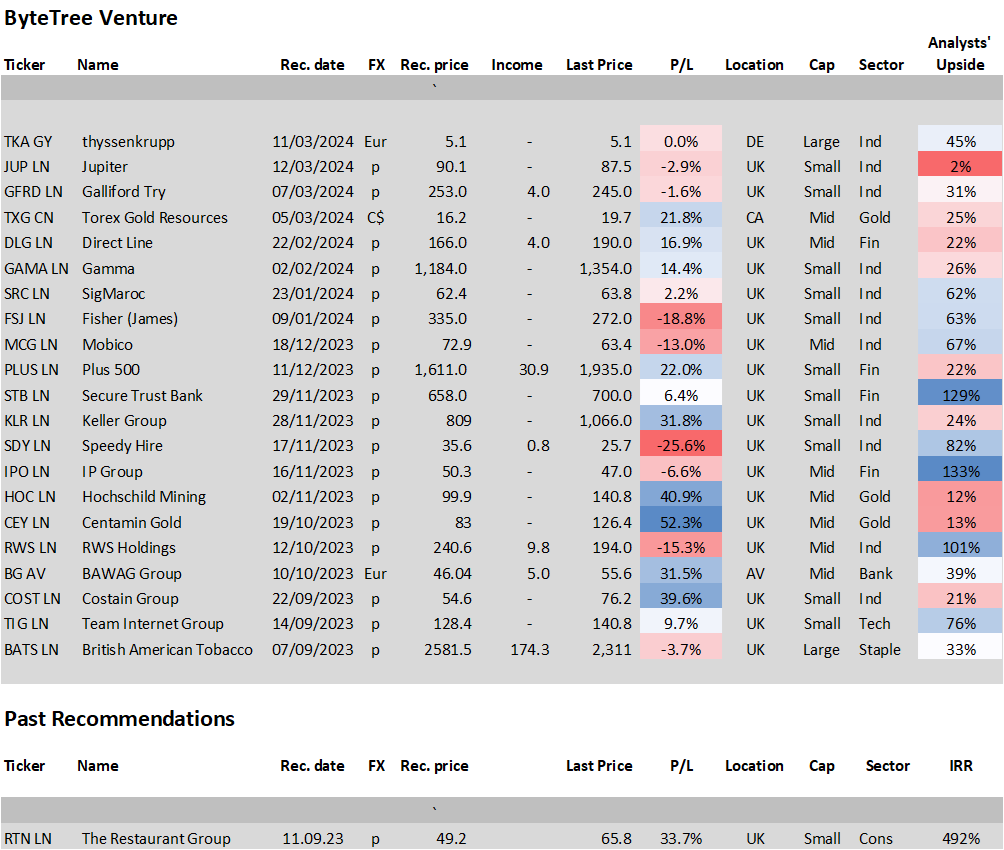Image resolution: width=1004 pixels, height=850 pixels.
Task: Click Keller Group's last price 1,066.0
Action: [x=605, y=421]
